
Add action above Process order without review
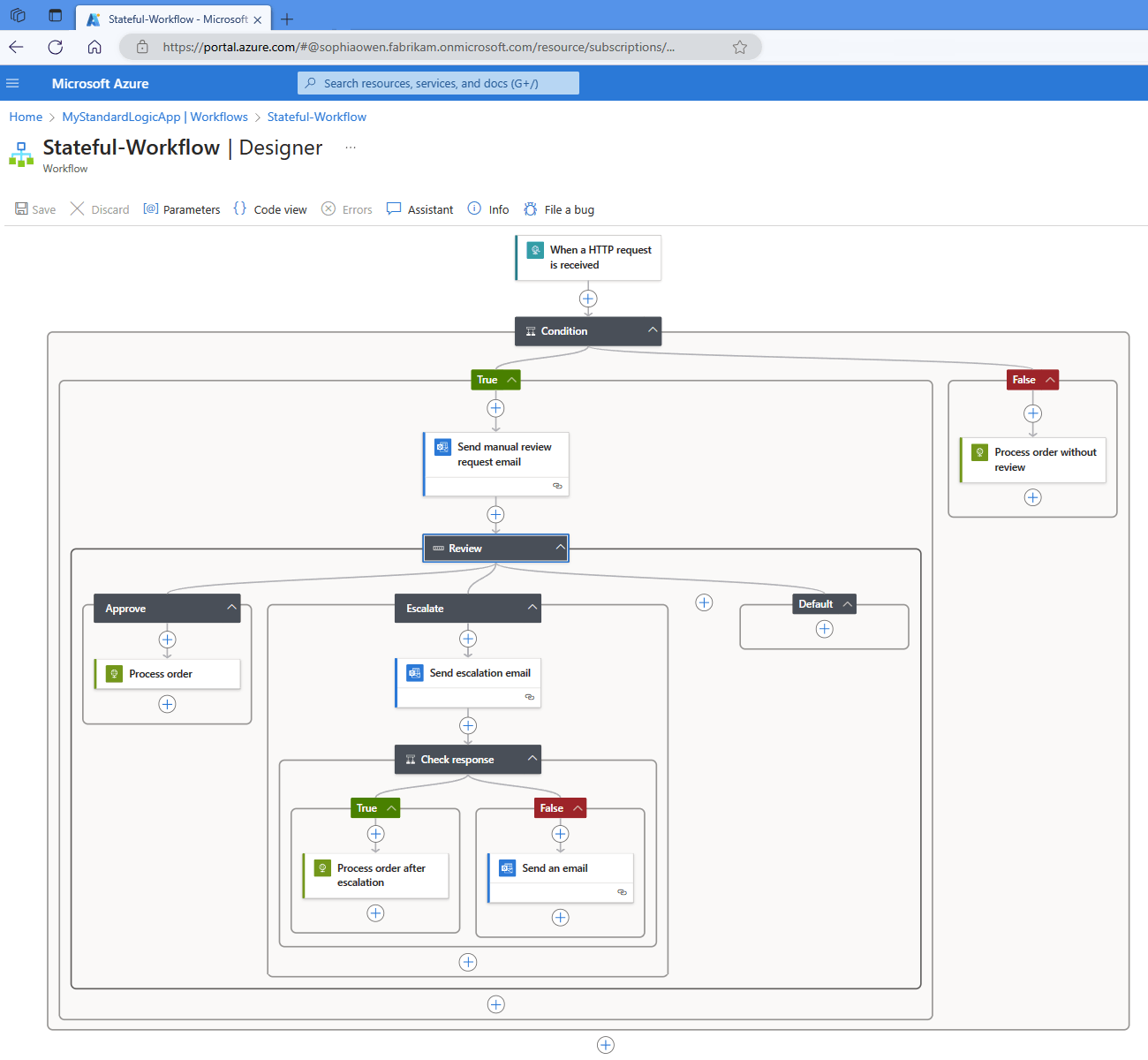[1032, 413]
